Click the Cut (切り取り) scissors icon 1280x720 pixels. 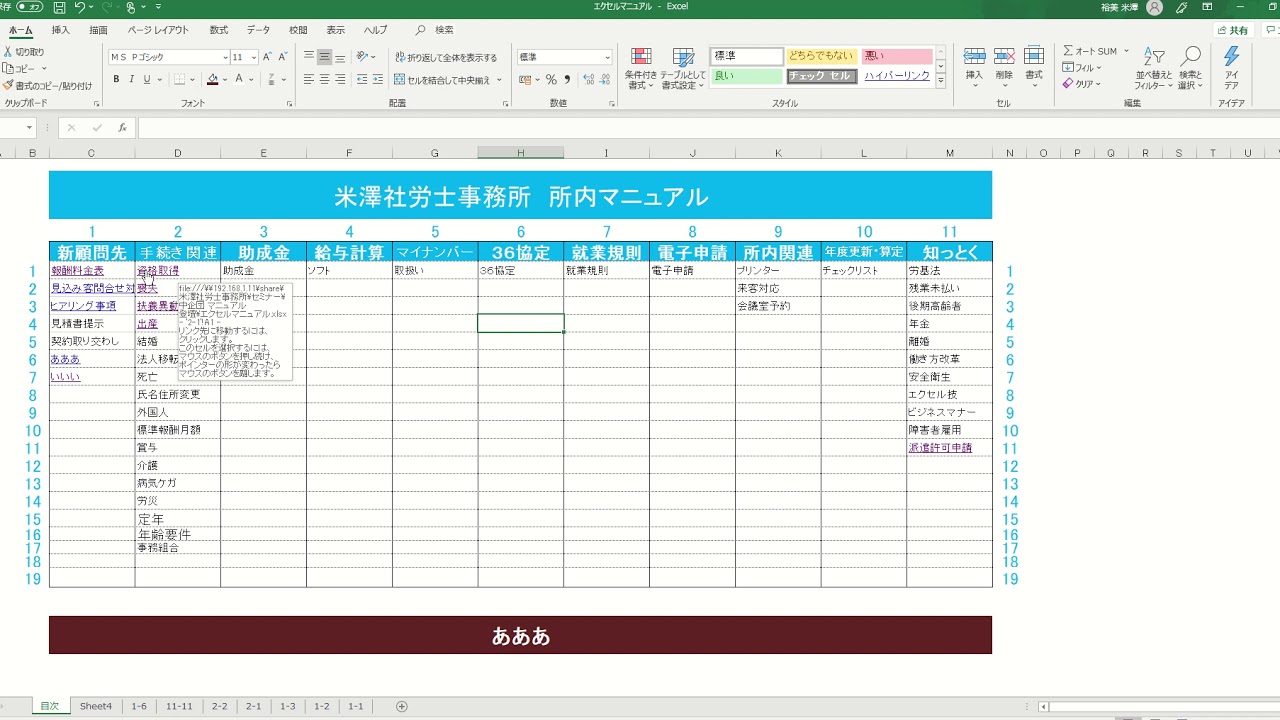[x=9, y=52]
